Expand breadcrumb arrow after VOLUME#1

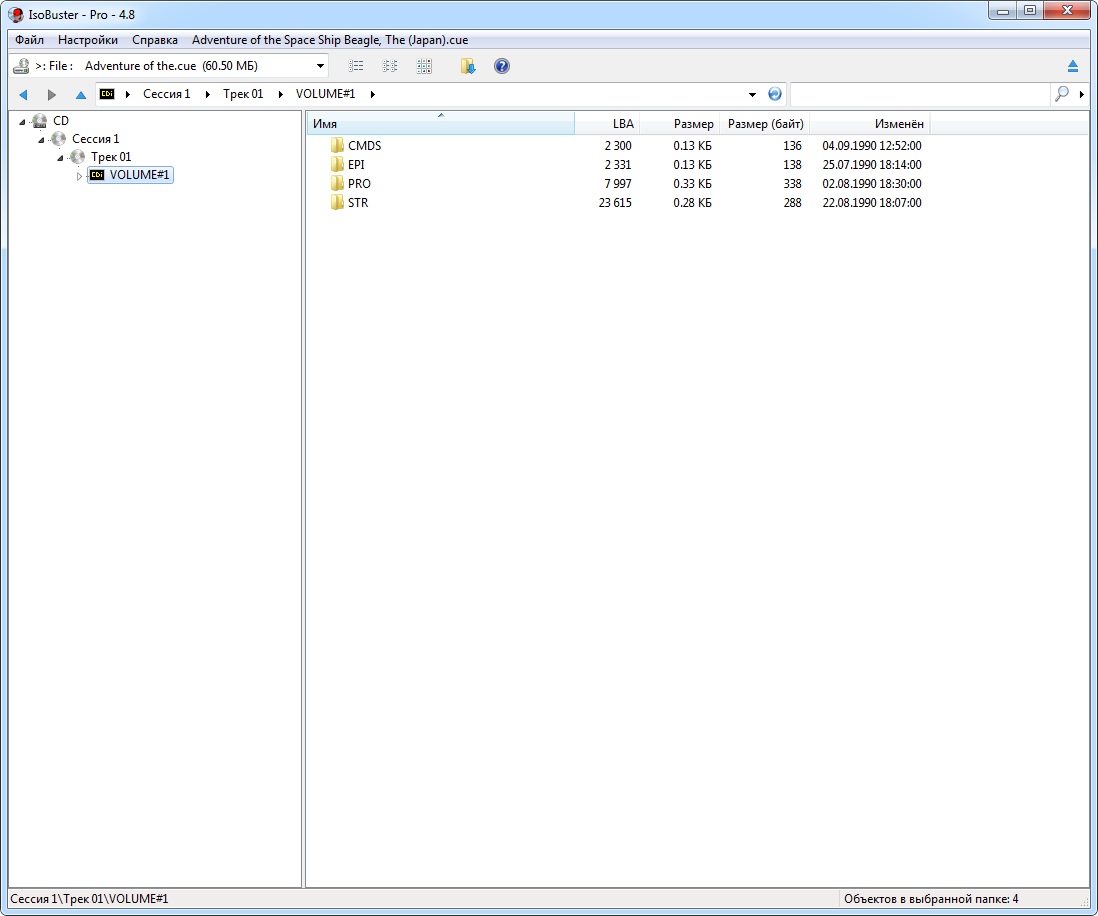click(x=373, y=94)
